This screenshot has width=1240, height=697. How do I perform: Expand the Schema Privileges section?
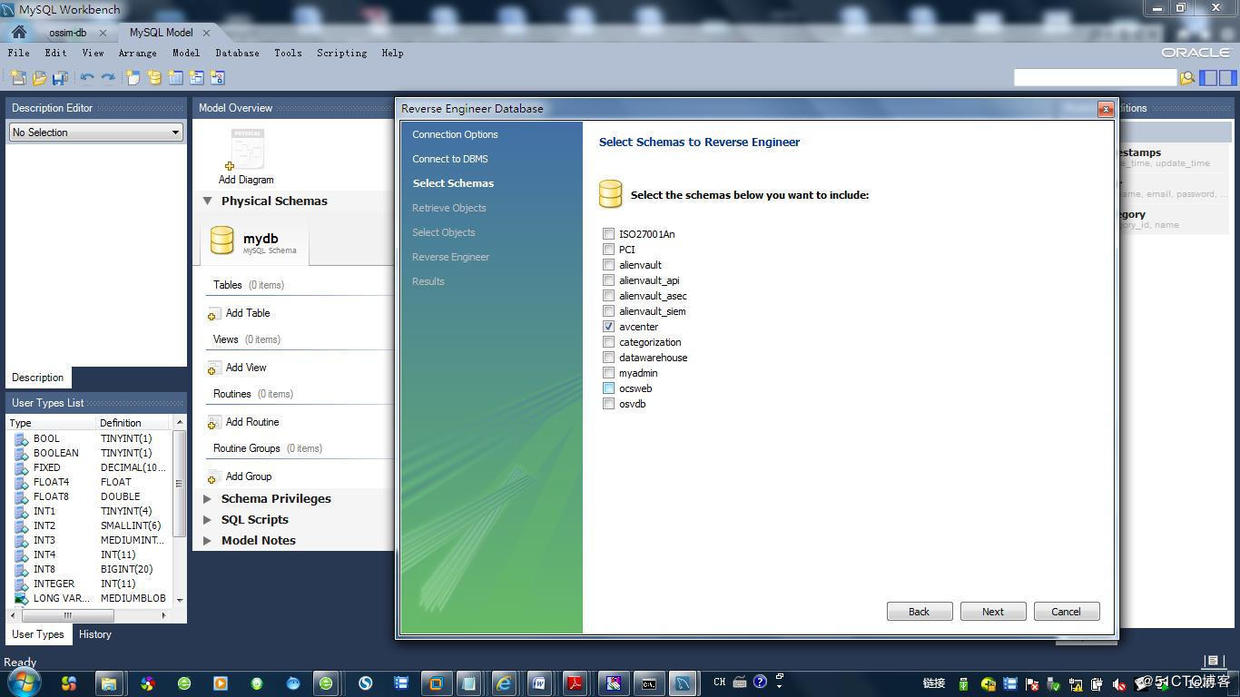(208, 499)
